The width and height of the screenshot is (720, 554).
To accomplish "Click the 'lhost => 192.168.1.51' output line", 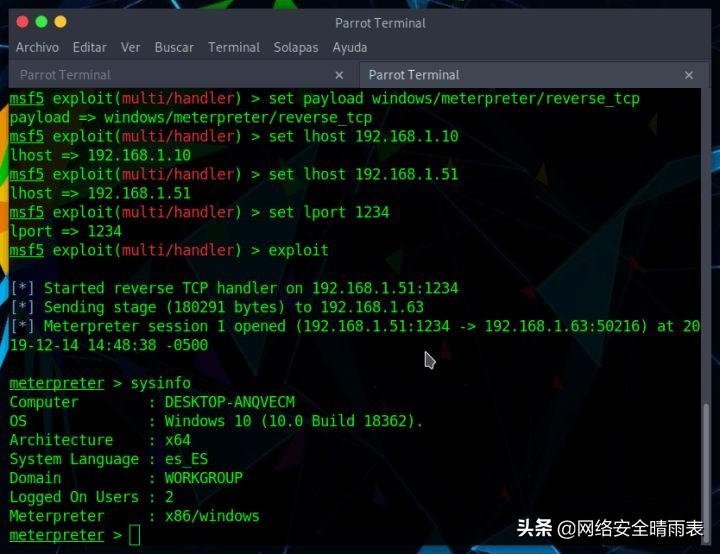I will [x=100, y=193].
